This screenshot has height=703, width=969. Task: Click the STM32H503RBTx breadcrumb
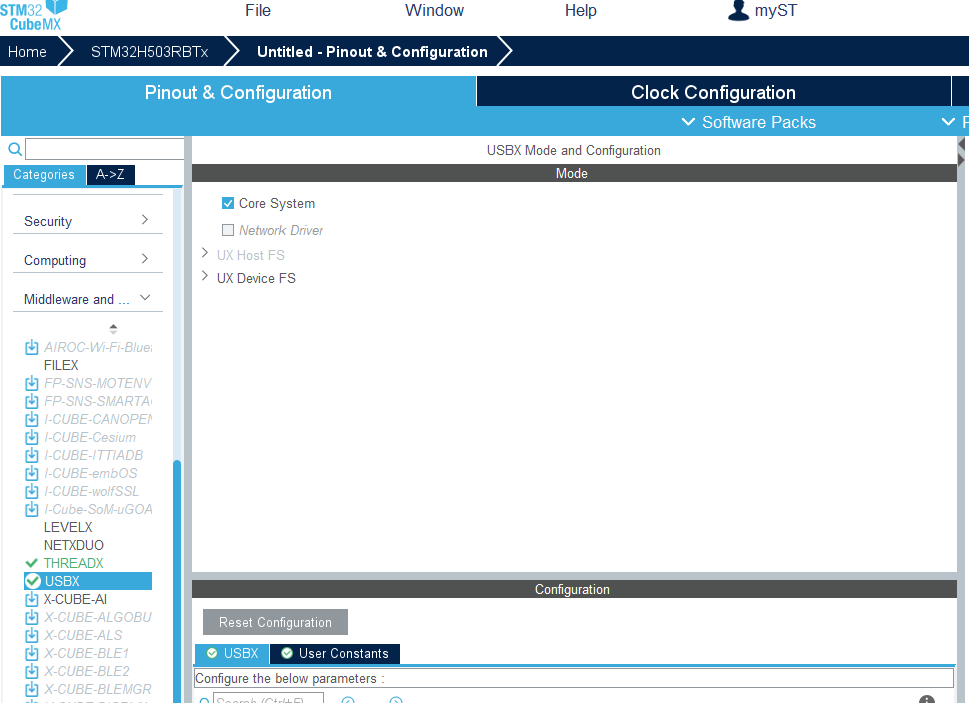point(150,52)
